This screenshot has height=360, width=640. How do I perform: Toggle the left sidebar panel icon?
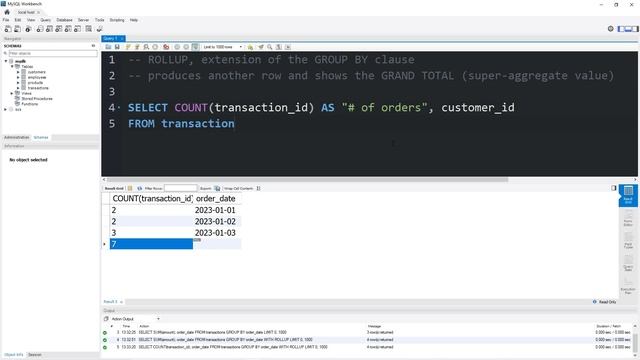(x=621, y=29)
